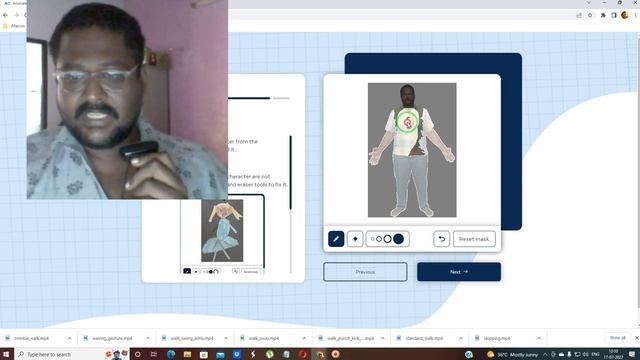Click the example drawing thumbnail of the girl
The height and width of the screenshot is (360, 640).
(222, 231)
